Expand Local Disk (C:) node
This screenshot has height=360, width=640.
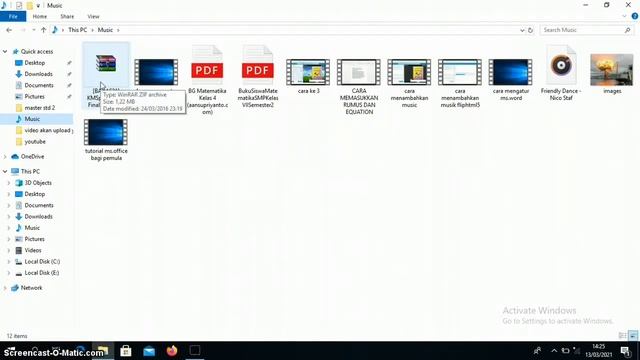coord(9,262)
